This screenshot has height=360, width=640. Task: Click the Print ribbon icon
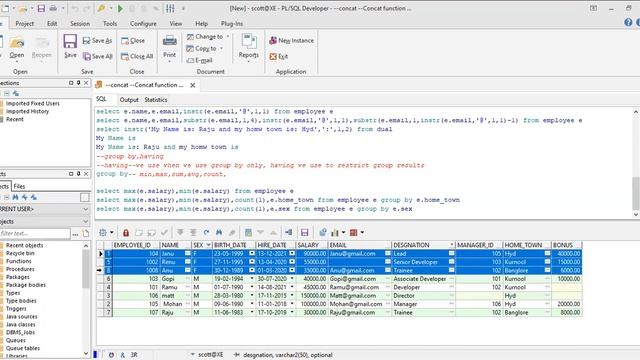coord(169,41)
